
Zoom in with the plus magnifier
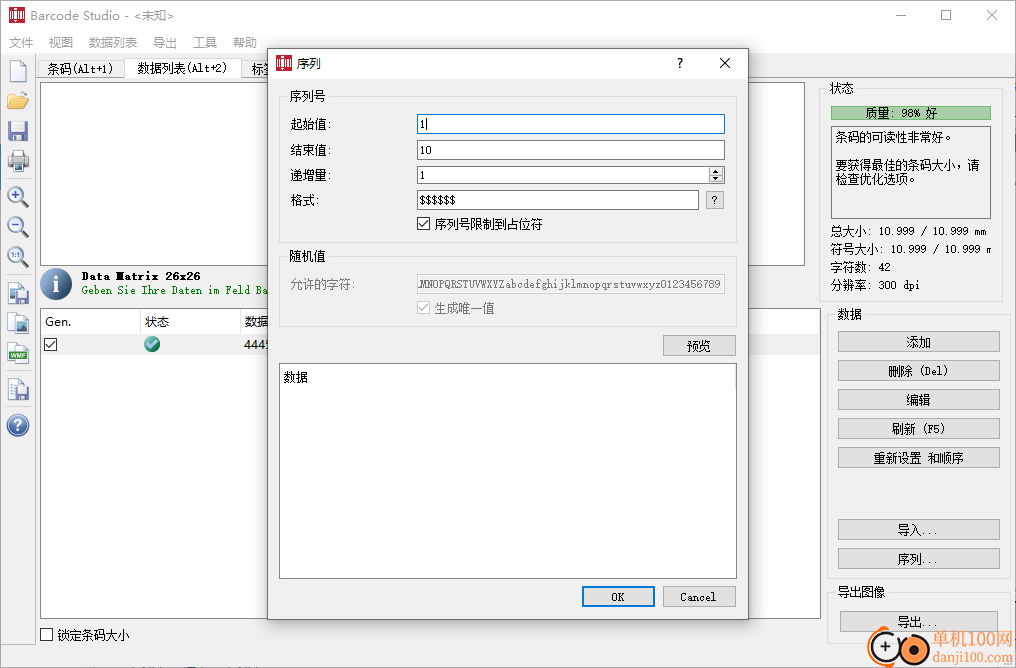tap(17, 196)
